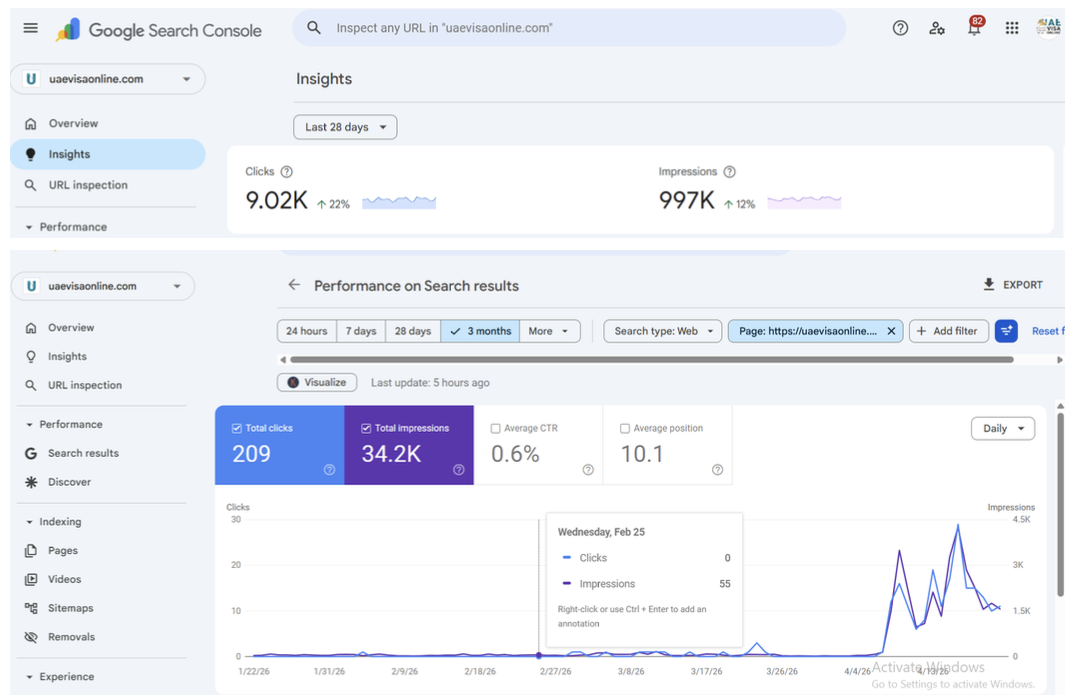Click the Sitemaps icon in sidebar
The image size is (1076, 698).
(31, 608)
